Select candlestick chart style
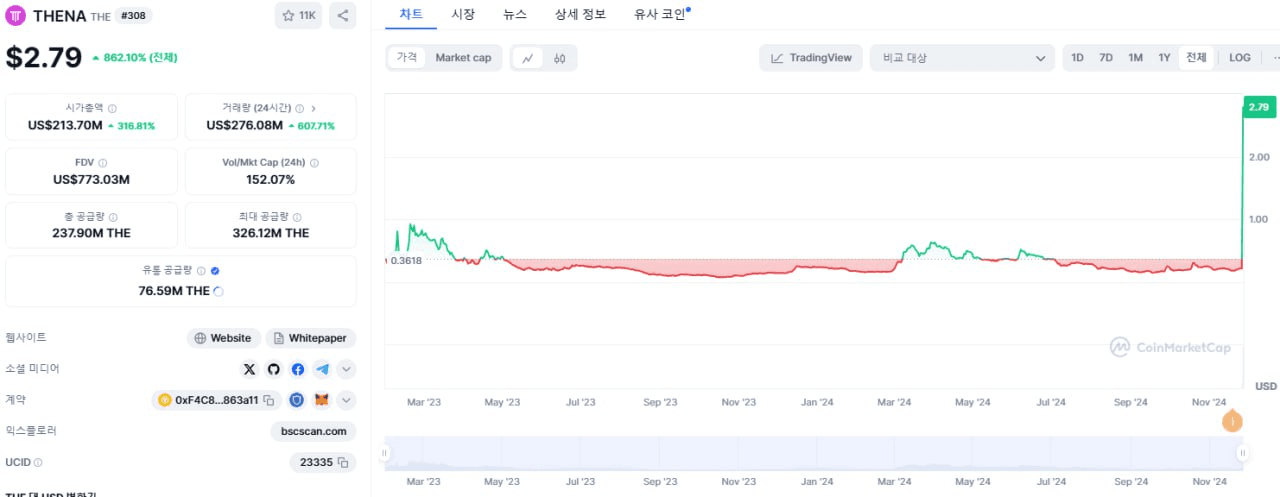The height and width of the screenshot is (497, 1280). click(560, 58)
